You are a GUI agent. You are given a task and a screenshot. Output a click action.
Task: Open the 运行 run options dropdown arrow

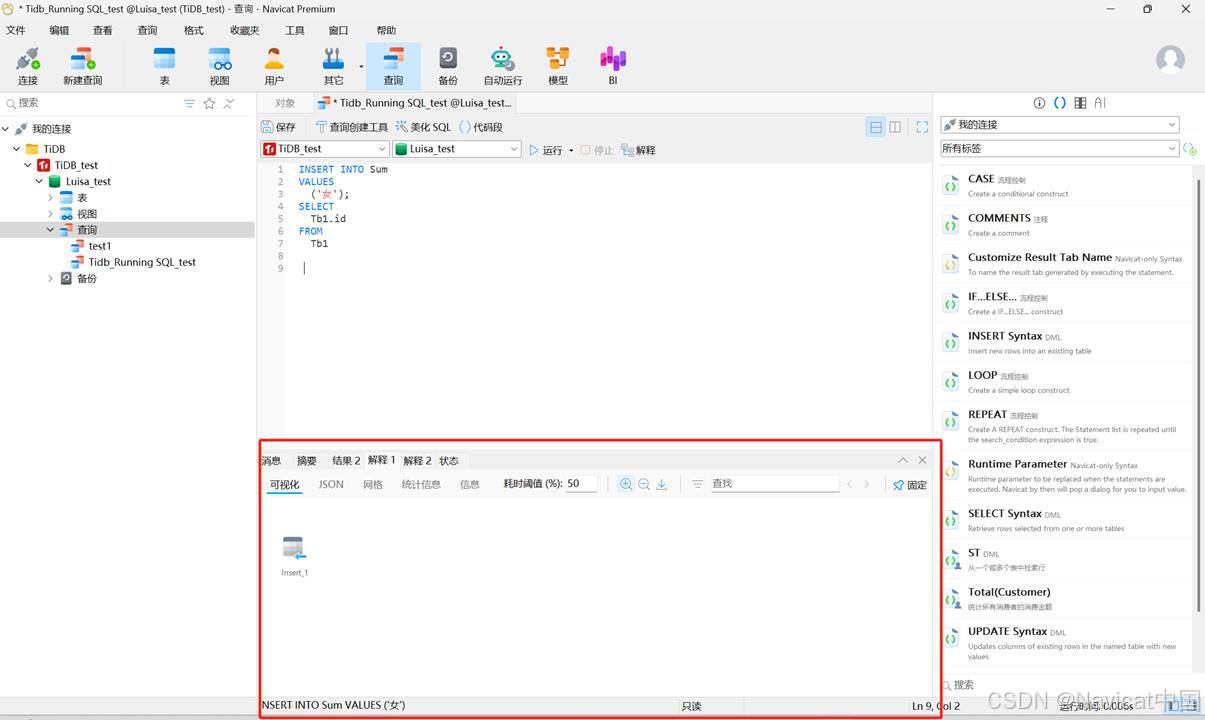pos(571,151)
